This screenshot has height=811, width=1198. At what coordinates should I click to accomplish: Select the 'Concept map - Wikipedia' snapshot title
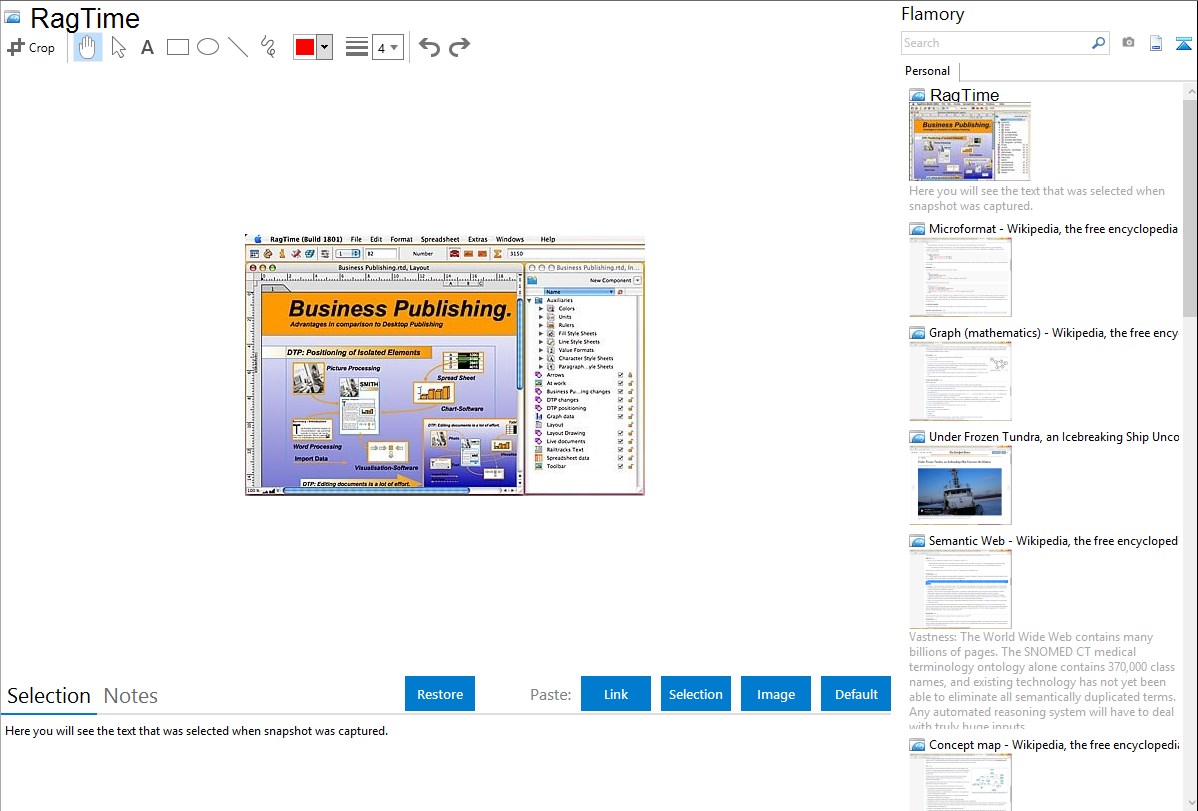(1053, 744)
